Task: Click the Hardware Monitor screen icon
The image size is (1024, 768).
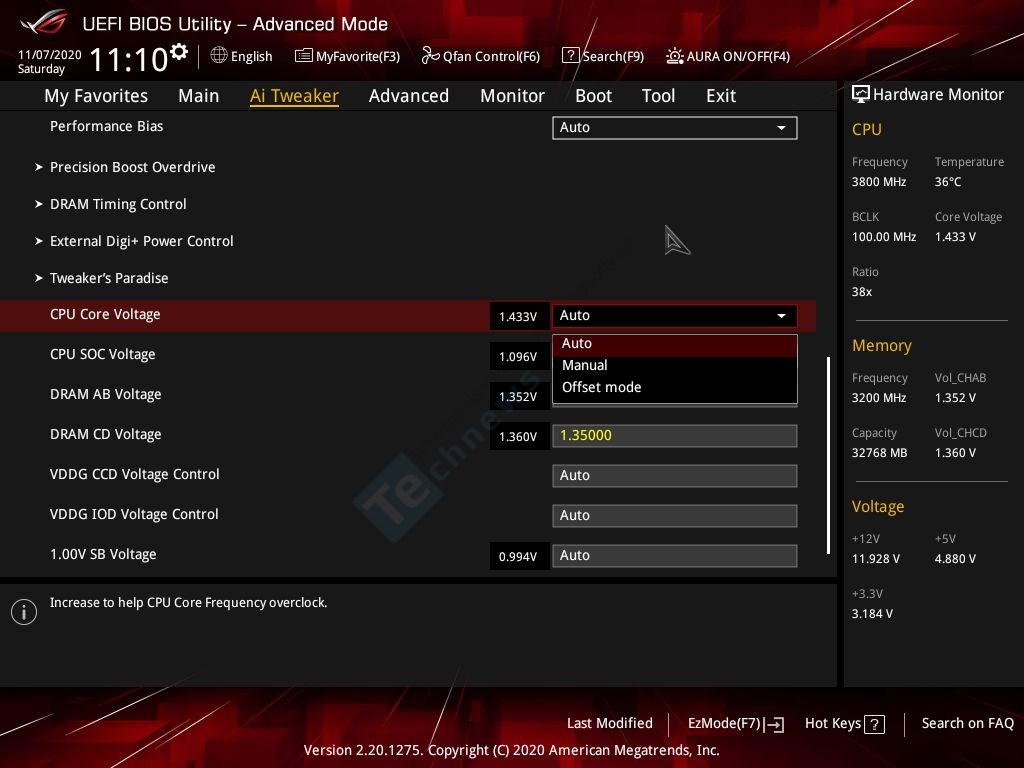Action: click(x=861, y=95)
